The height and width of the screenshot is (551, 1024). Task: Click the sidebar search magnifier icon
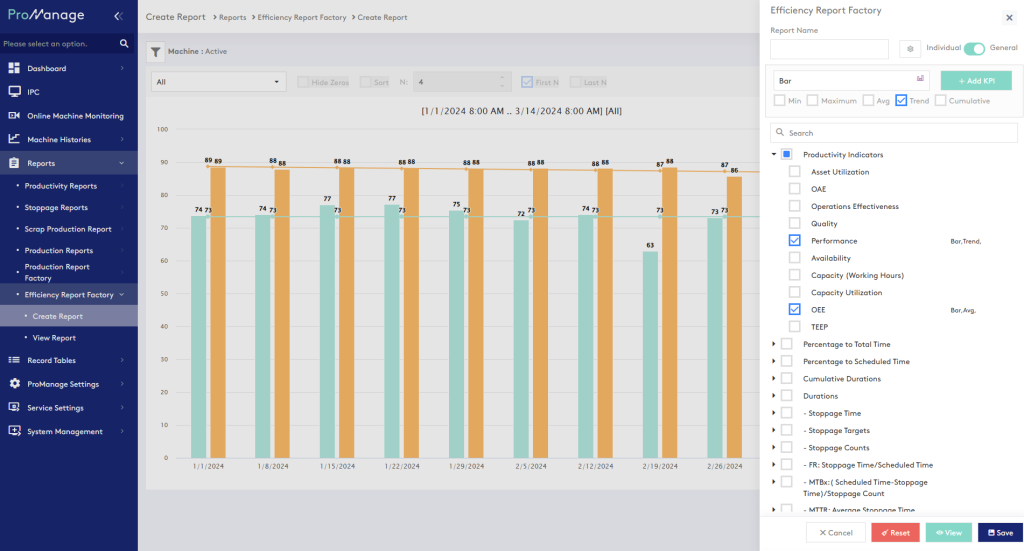[x=124, y=44]
